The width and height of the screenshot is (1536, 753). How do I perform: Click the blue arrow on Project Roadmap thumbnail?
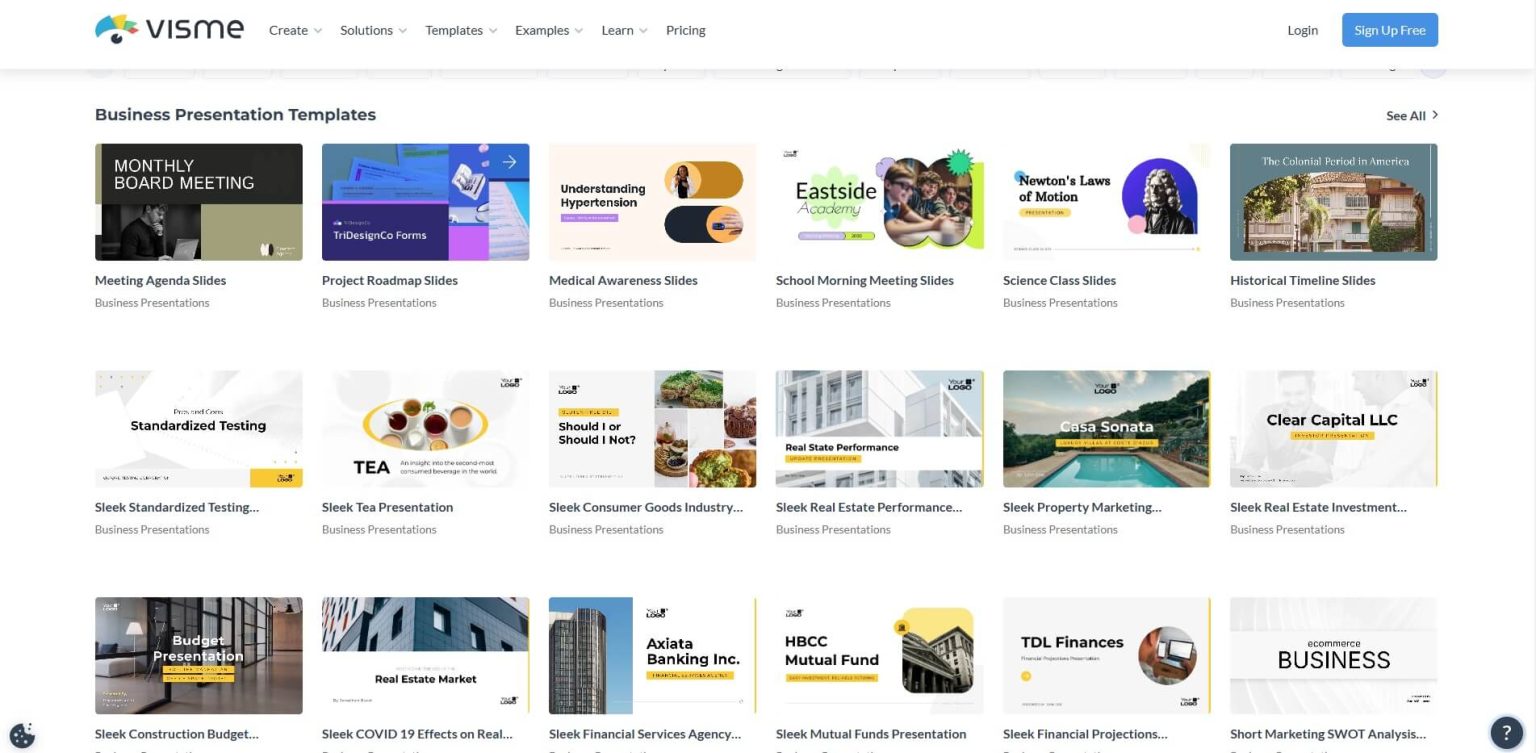509,161
